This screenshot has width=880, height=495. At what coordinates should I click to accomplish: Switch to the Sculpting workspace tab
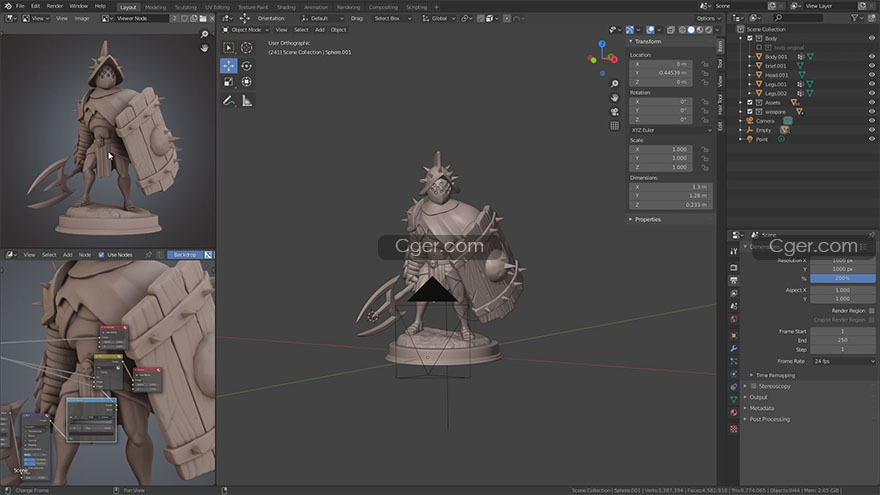185,7
